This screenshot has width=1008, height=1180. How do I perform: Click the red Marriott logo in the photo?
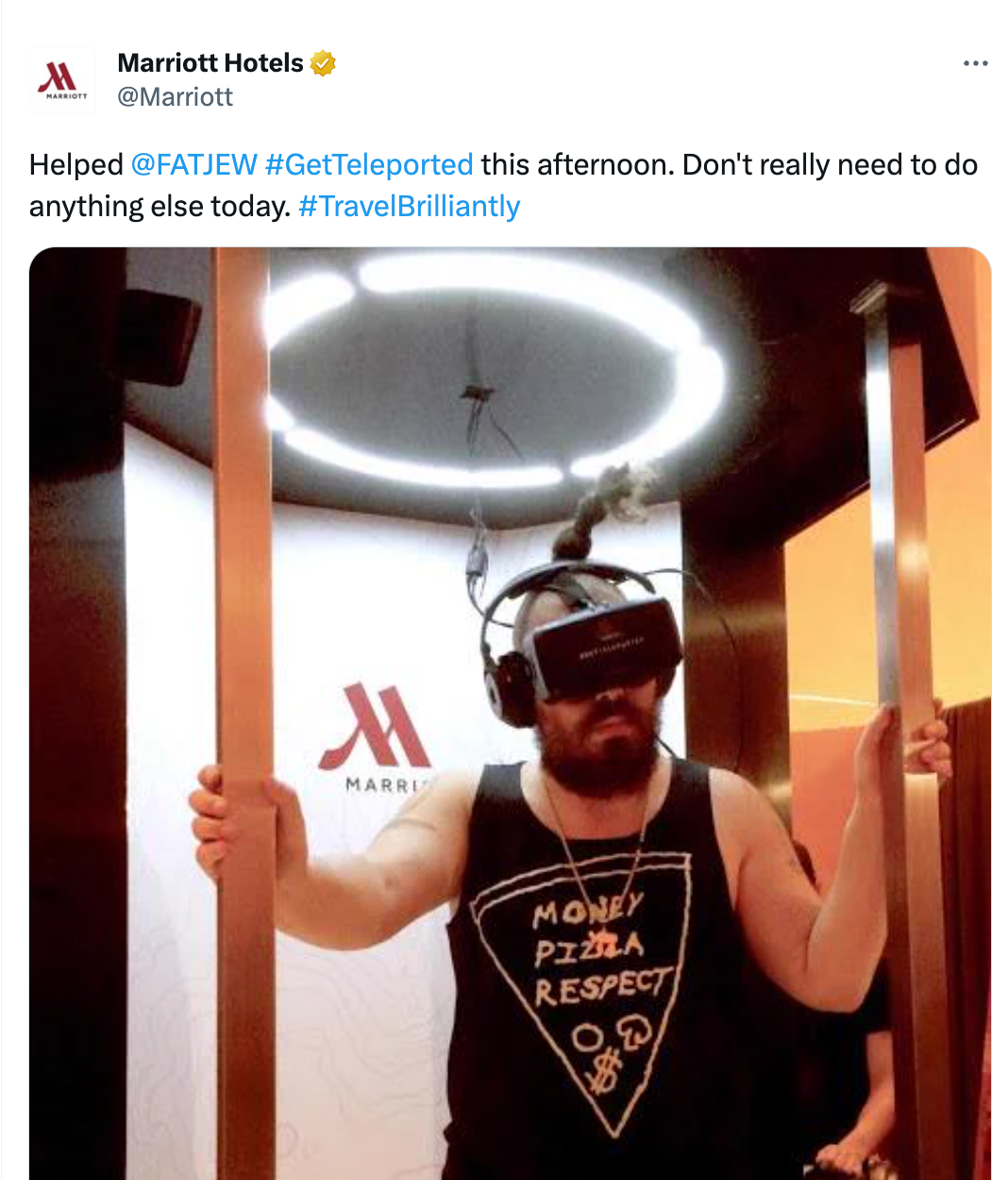pos(377,726)
